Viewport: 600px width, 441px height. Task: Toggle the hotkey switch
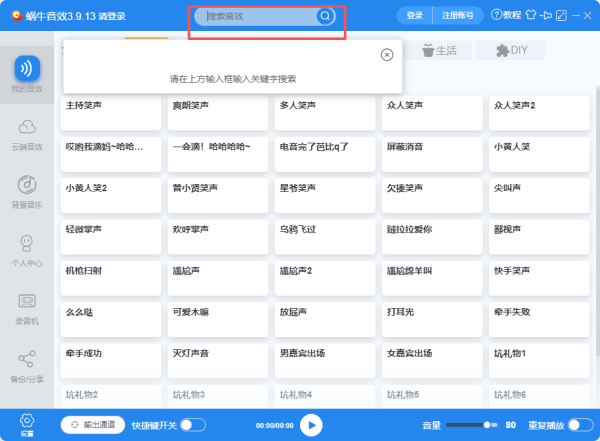pyautogui.click(x=193, y=425)
